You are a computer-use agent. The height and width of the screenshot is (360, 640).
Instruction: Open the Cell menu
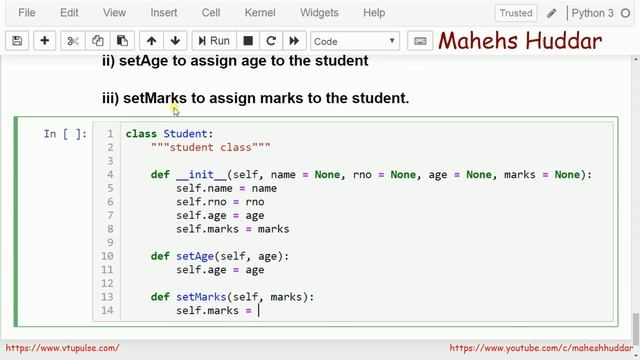tap(211, 13)
